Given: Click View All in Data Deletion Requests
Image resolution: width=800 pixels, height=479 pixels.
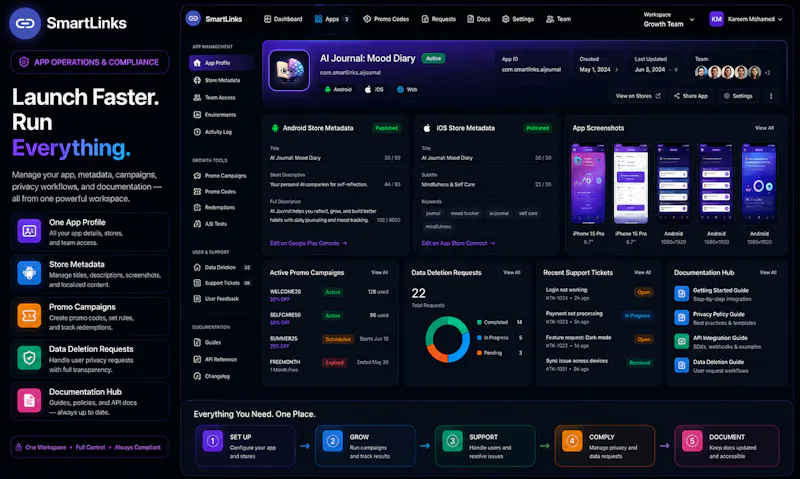Looking at the screenshot, I should (512, 272).
